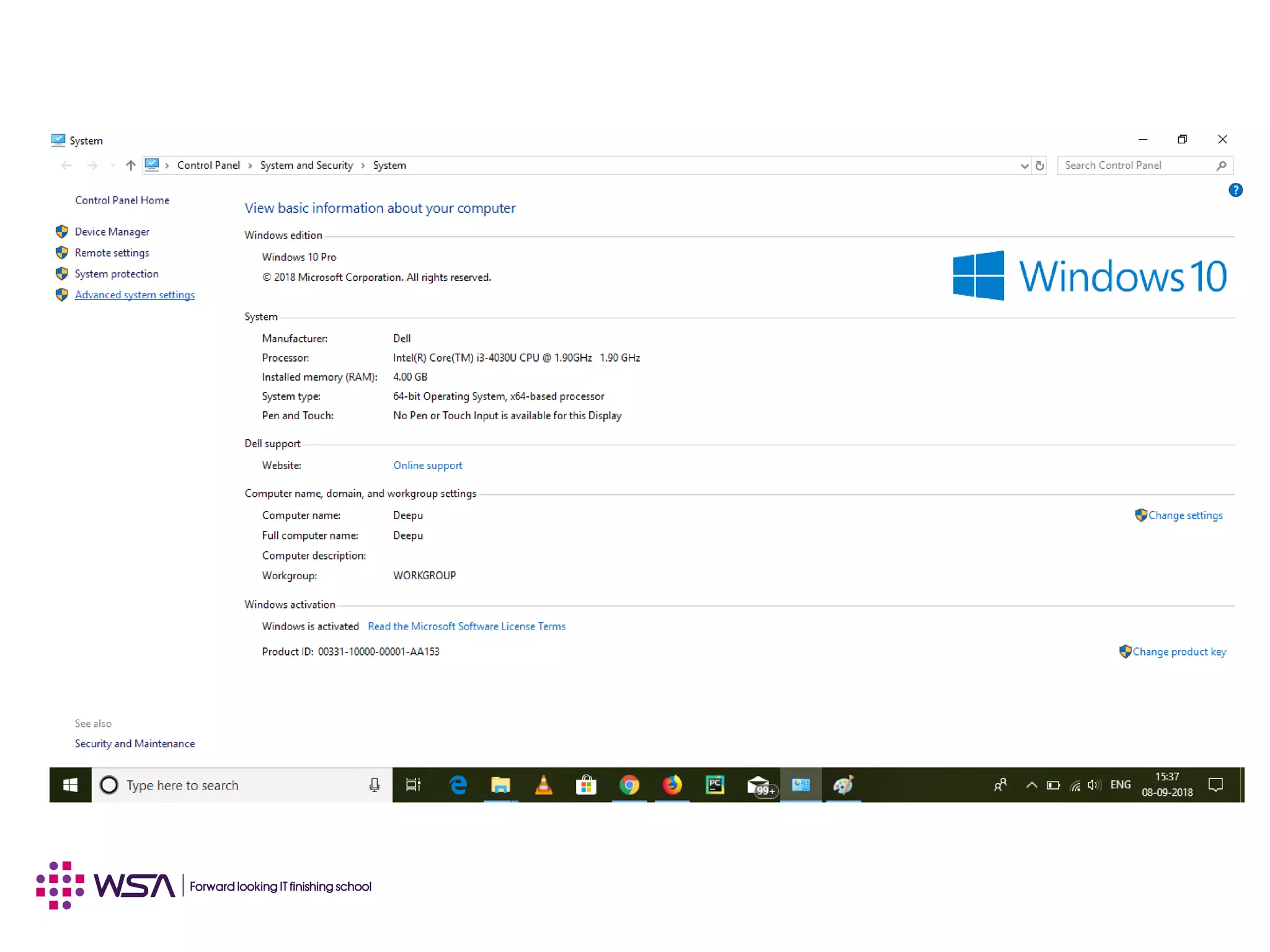This screenshot has height=952, width=1270.
Task: Minimize the System window
Action: click(x=1143, y=140)
